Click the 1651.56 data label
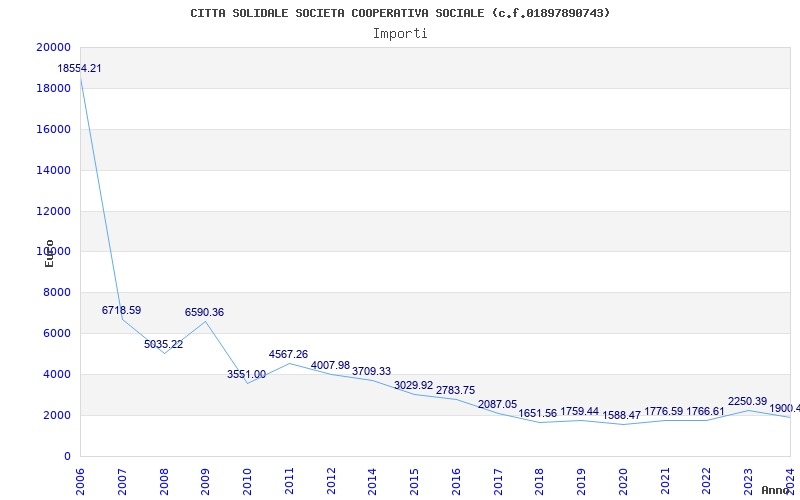This screenshot has width=800, height=500. pyautogui.click(x=538, y=413)
